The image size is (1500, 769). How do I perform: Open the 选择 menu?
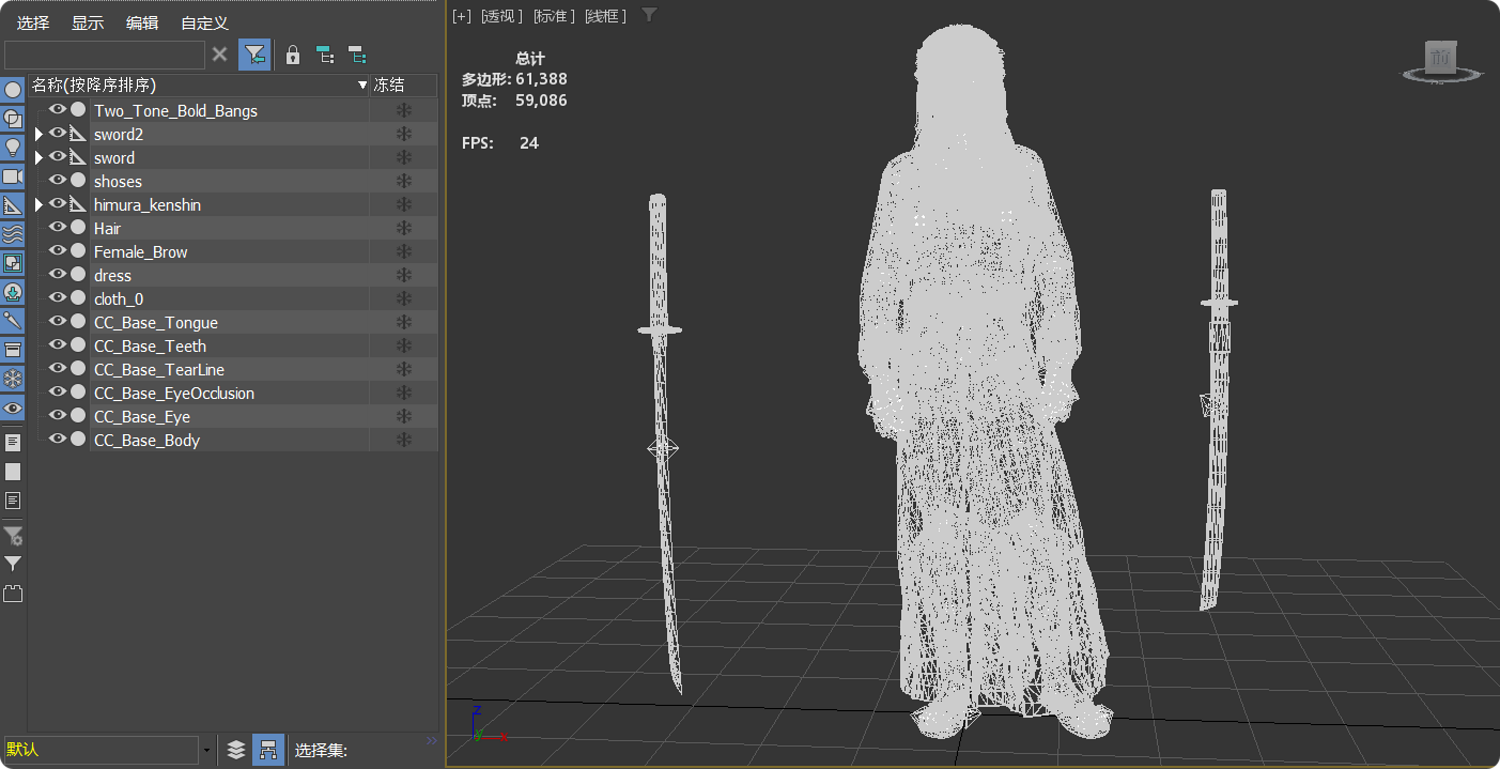33,23
